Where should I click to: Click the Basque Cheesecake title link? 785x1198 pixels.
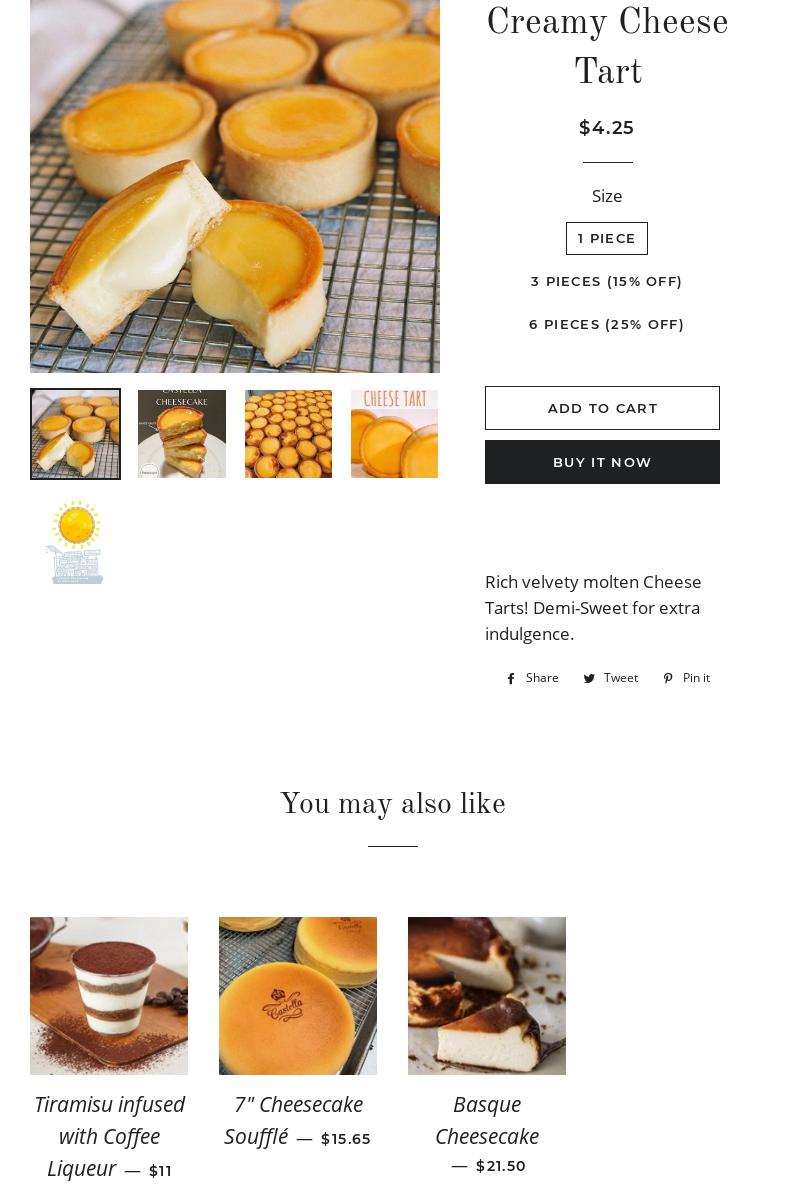(487, 1119)
